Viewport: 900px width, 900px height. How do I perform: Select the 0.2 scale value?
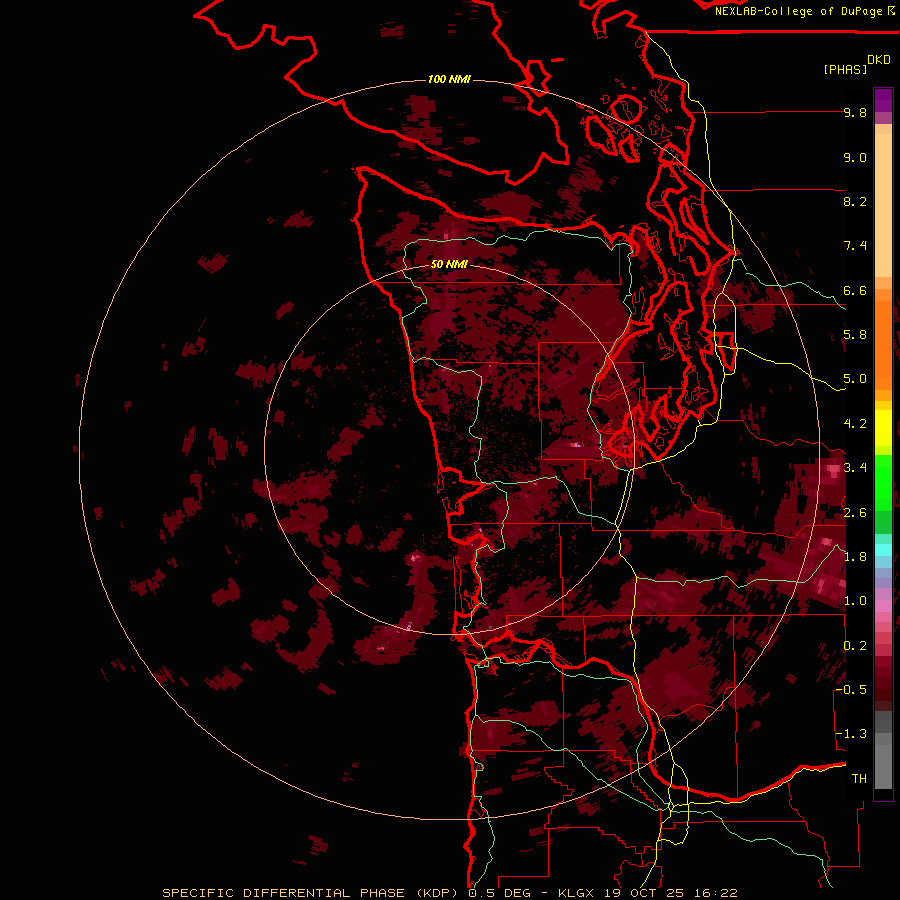click(855, 646)
